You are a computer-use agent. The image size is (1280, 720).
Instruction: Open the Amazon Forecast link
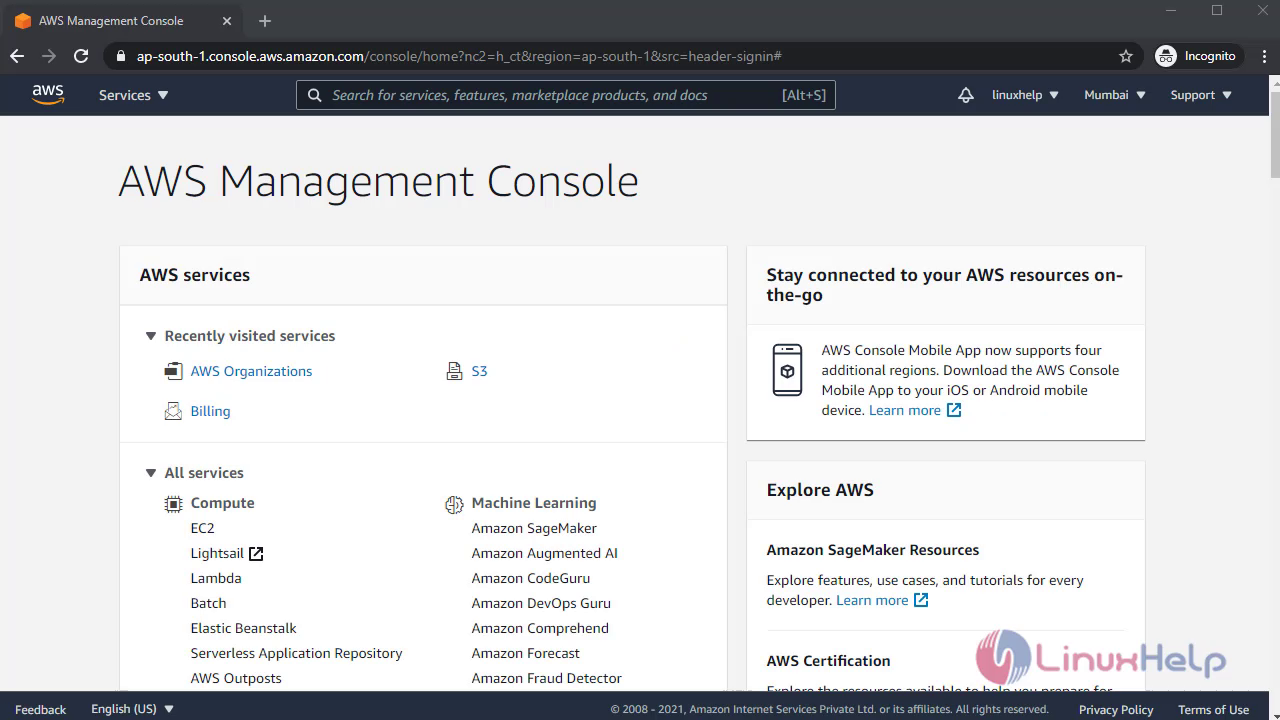tap(526, 653)
